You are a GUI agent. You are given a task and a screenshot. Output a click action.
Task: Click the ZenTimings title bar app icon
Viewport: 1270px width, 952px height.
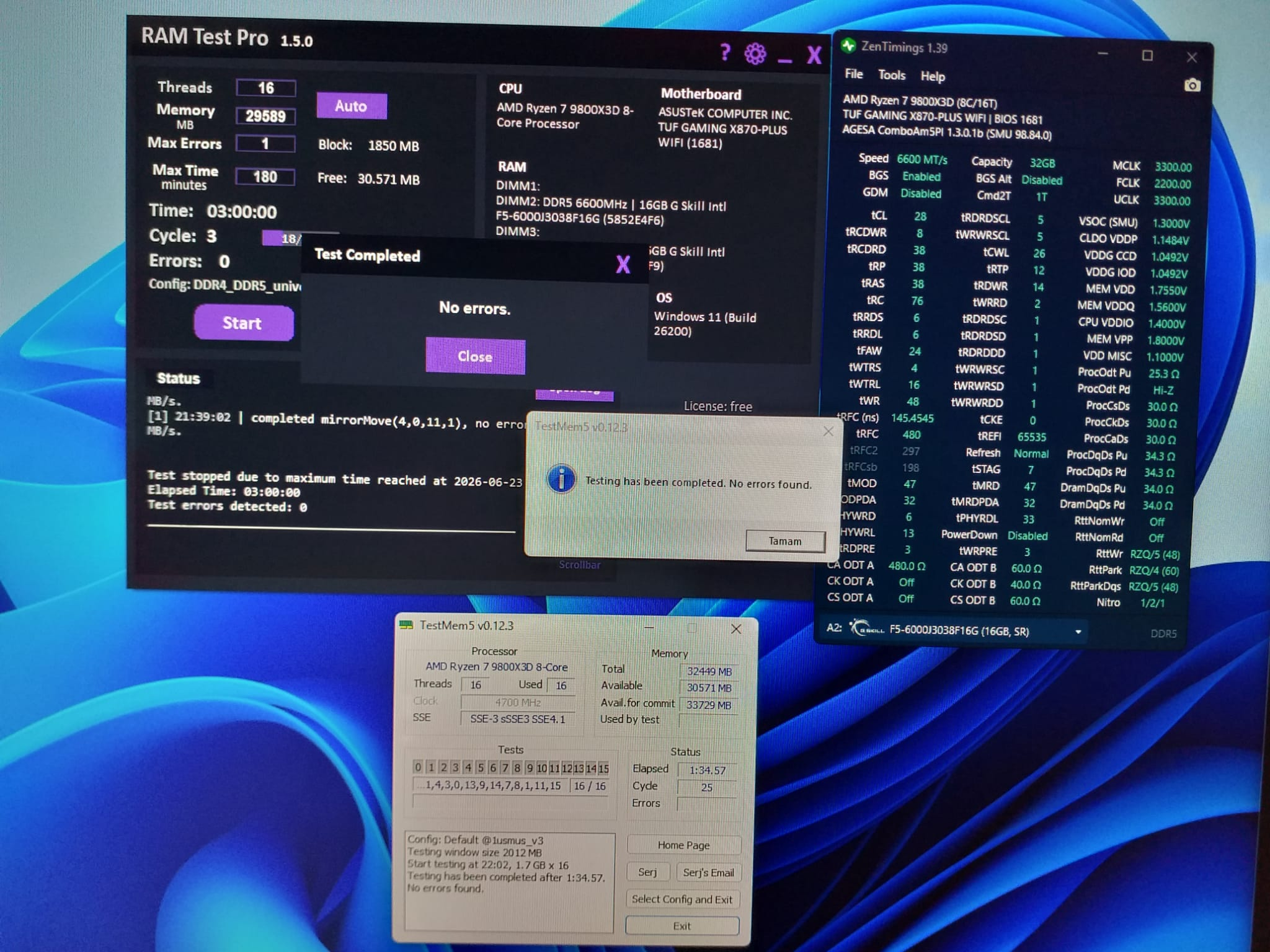click(x=848, y=45)
